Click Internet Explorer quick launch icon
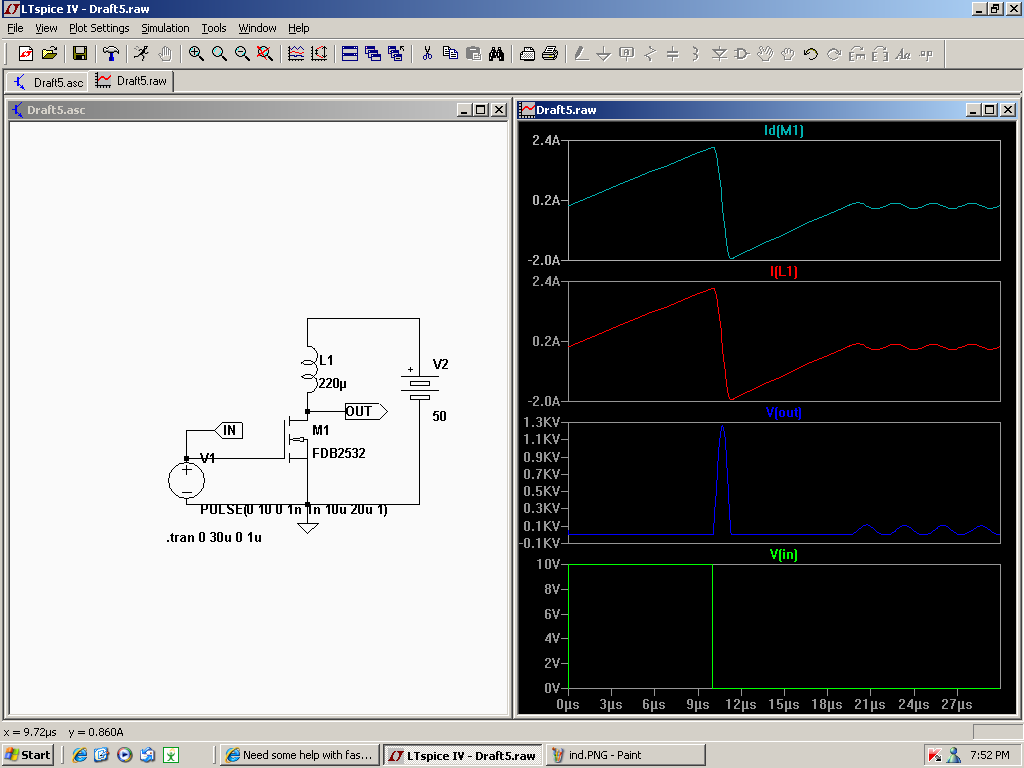Viewport: 1024px width, 768px height. tap(80, 755)
